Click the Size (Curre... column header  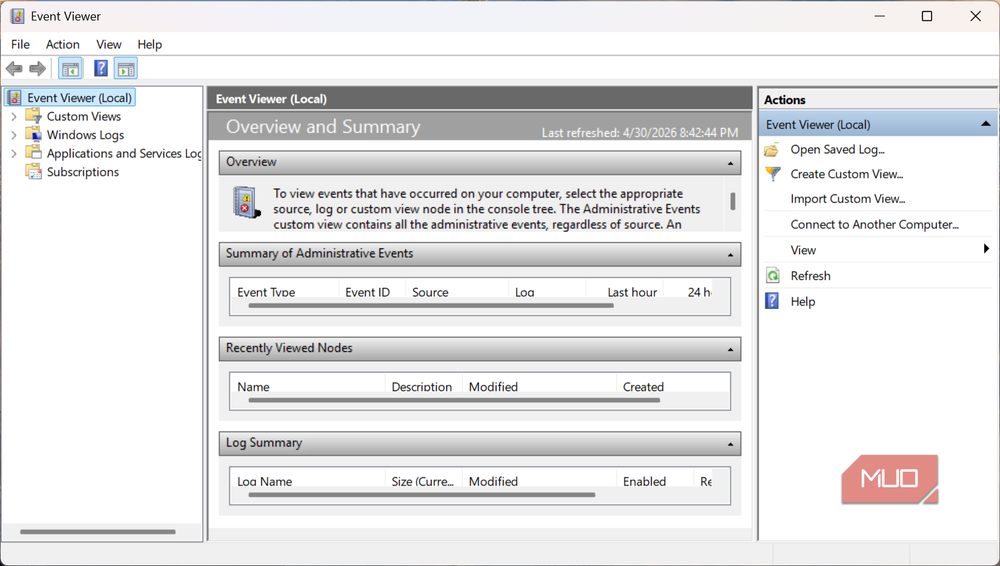point(423,480)
